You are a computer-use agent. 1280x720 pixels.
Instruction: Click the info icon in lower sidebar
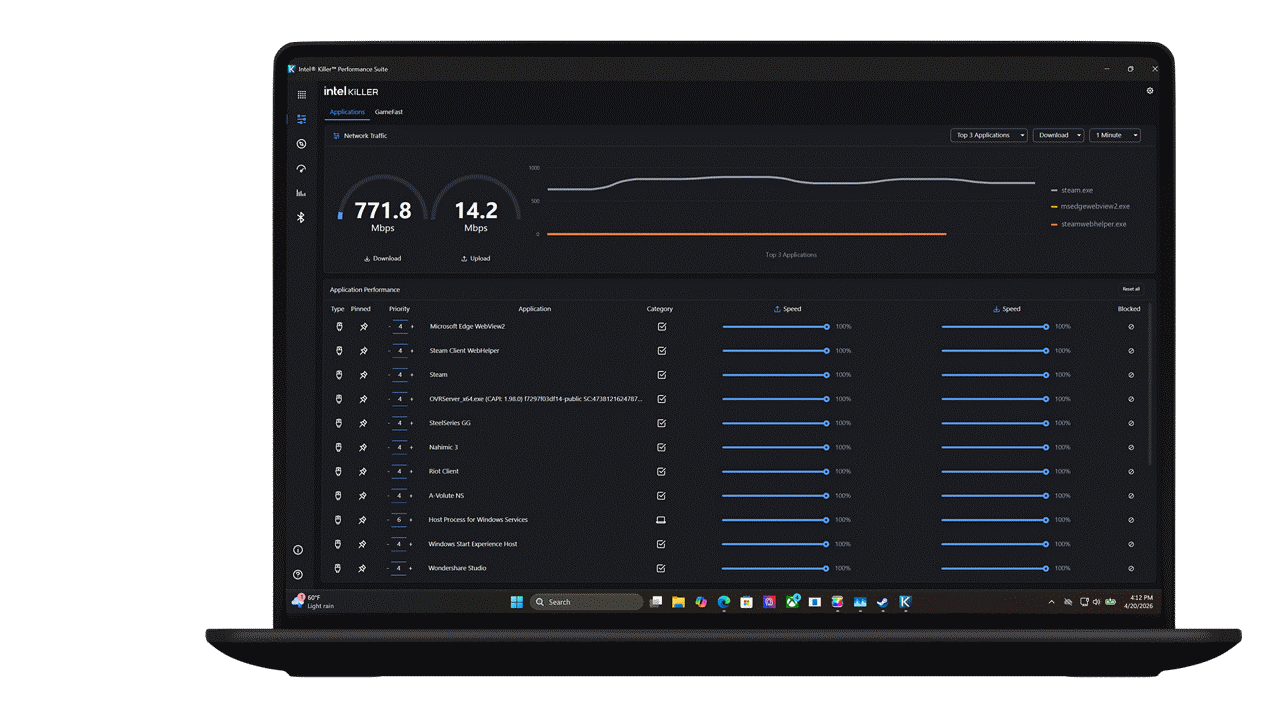click(x=298, y=550)
